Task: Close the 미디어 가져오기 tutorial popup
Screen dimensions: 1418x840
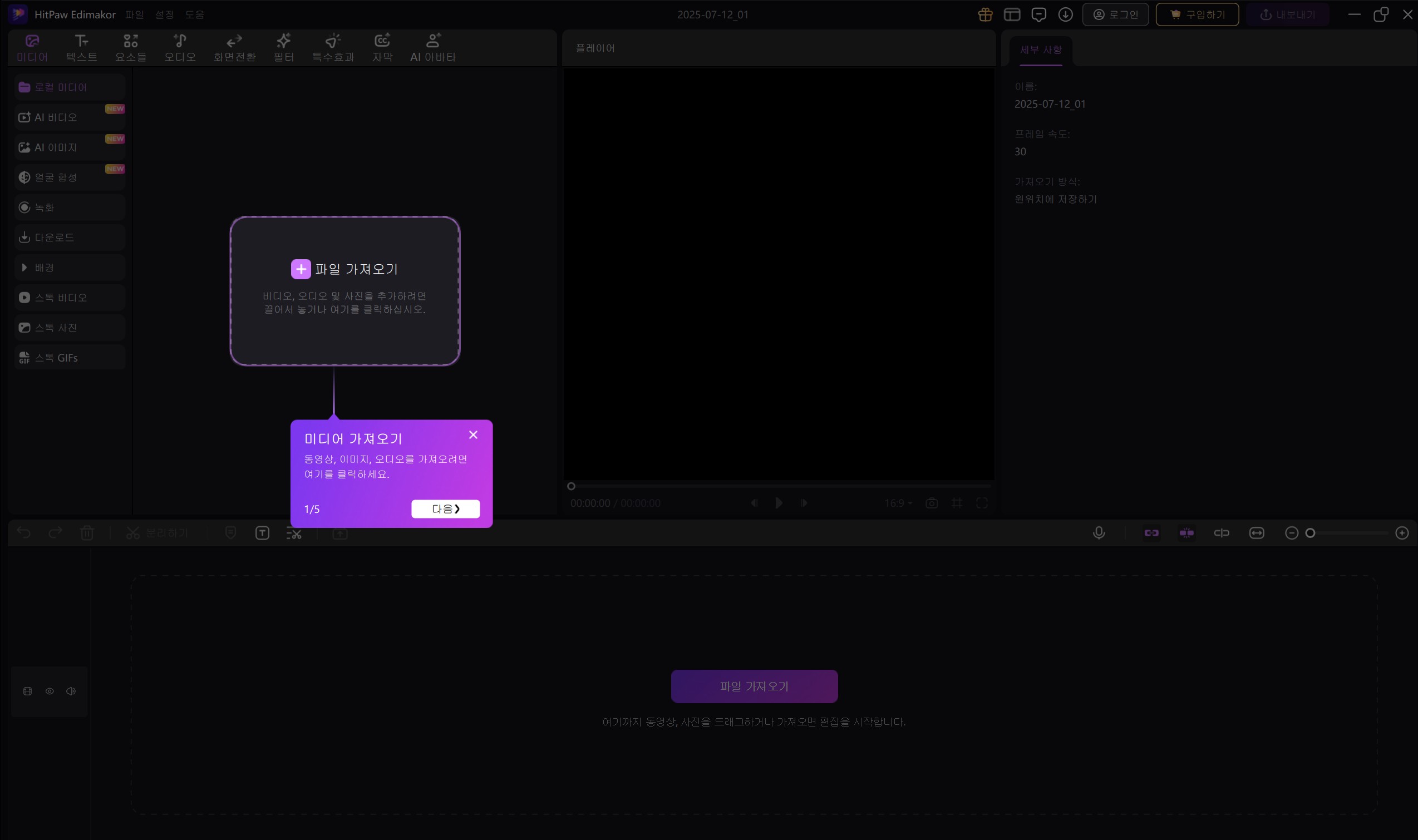Action: 473,434
